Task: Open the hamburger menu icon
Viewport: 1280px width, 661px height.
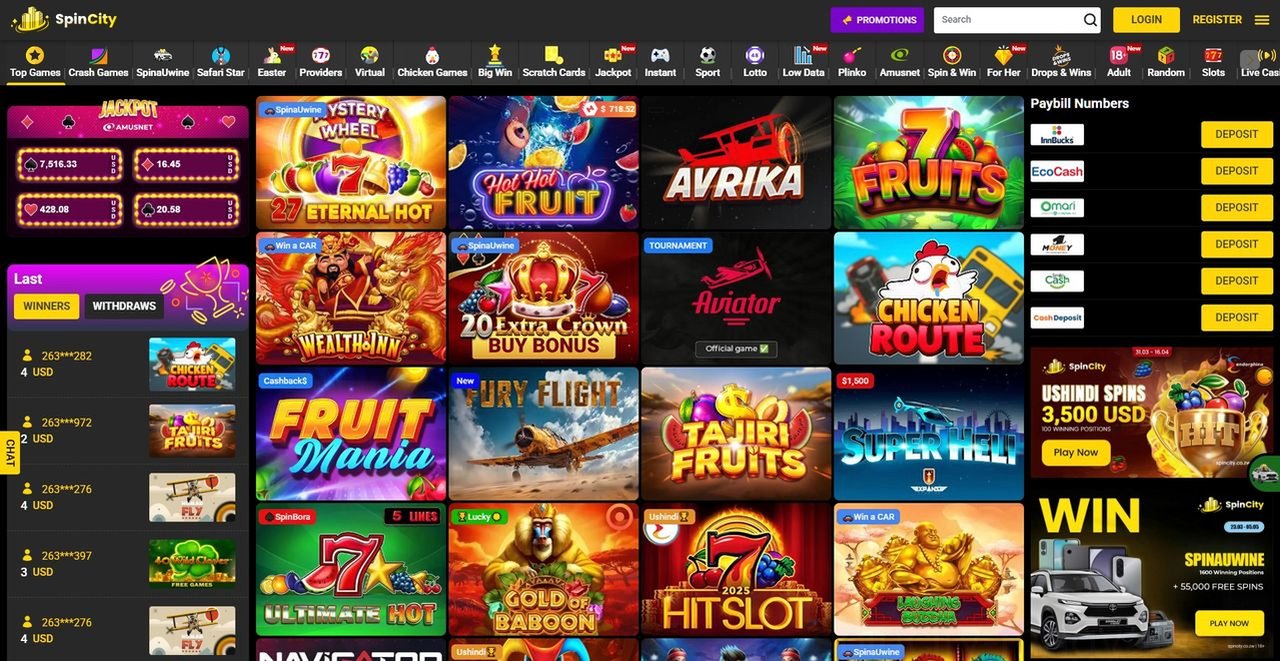Action: (1262, 20)
